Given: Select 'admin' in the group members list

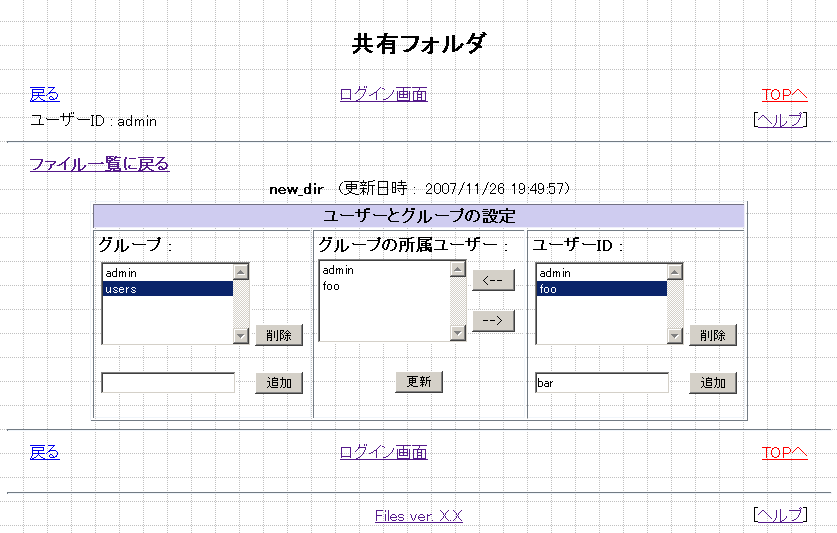Looking at the screenshot, I should 383,270.
